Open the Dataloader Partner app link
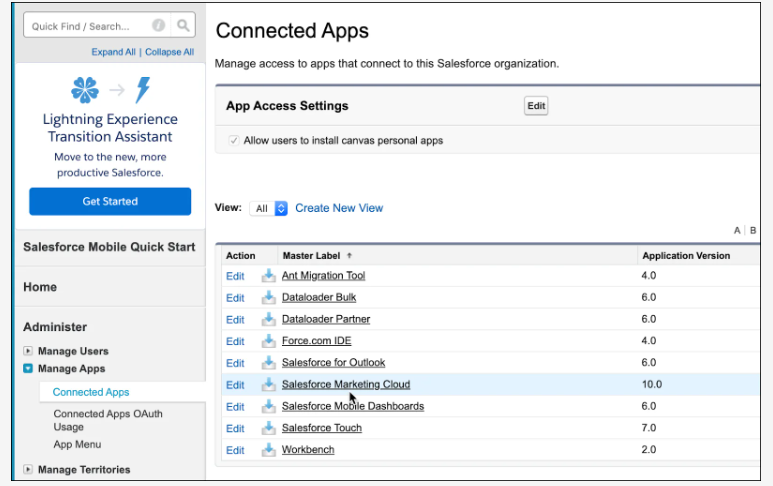Image resolution: width=773 pixels, height=486 pixels. (x=326, y=319)
